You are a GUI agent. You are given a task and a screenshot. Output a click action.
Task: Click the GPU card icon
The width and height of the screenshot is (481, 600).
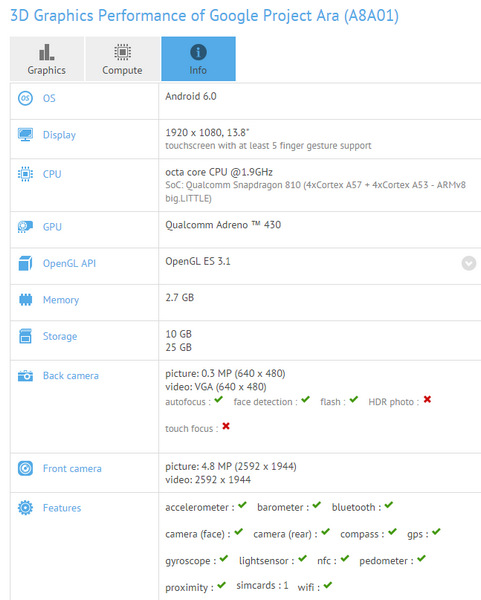pyautogui.click(x=25, y=227)
